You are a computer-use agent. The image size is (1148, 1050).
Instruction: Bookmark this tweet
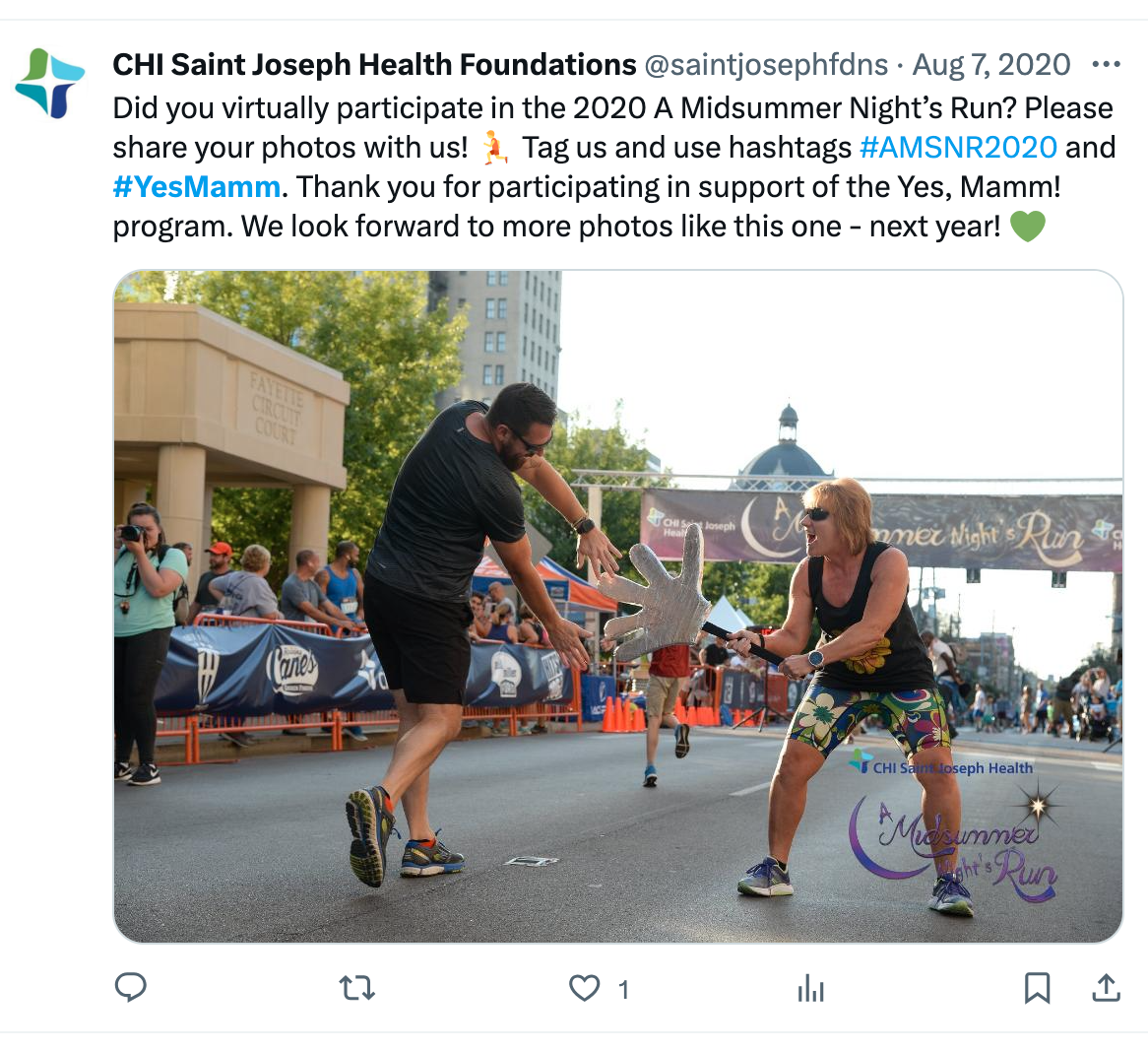pos(1037,989)
